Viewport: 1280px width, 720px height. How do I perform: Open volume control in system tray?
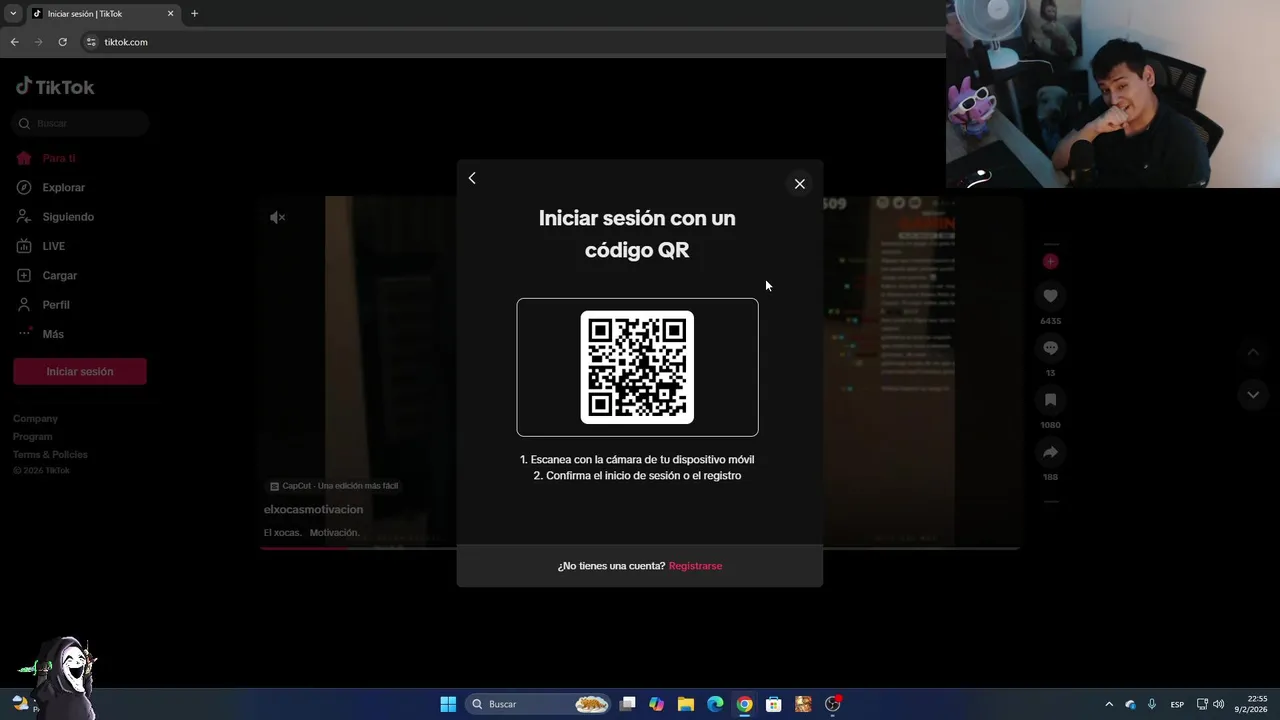click(x=1218, y=704)
